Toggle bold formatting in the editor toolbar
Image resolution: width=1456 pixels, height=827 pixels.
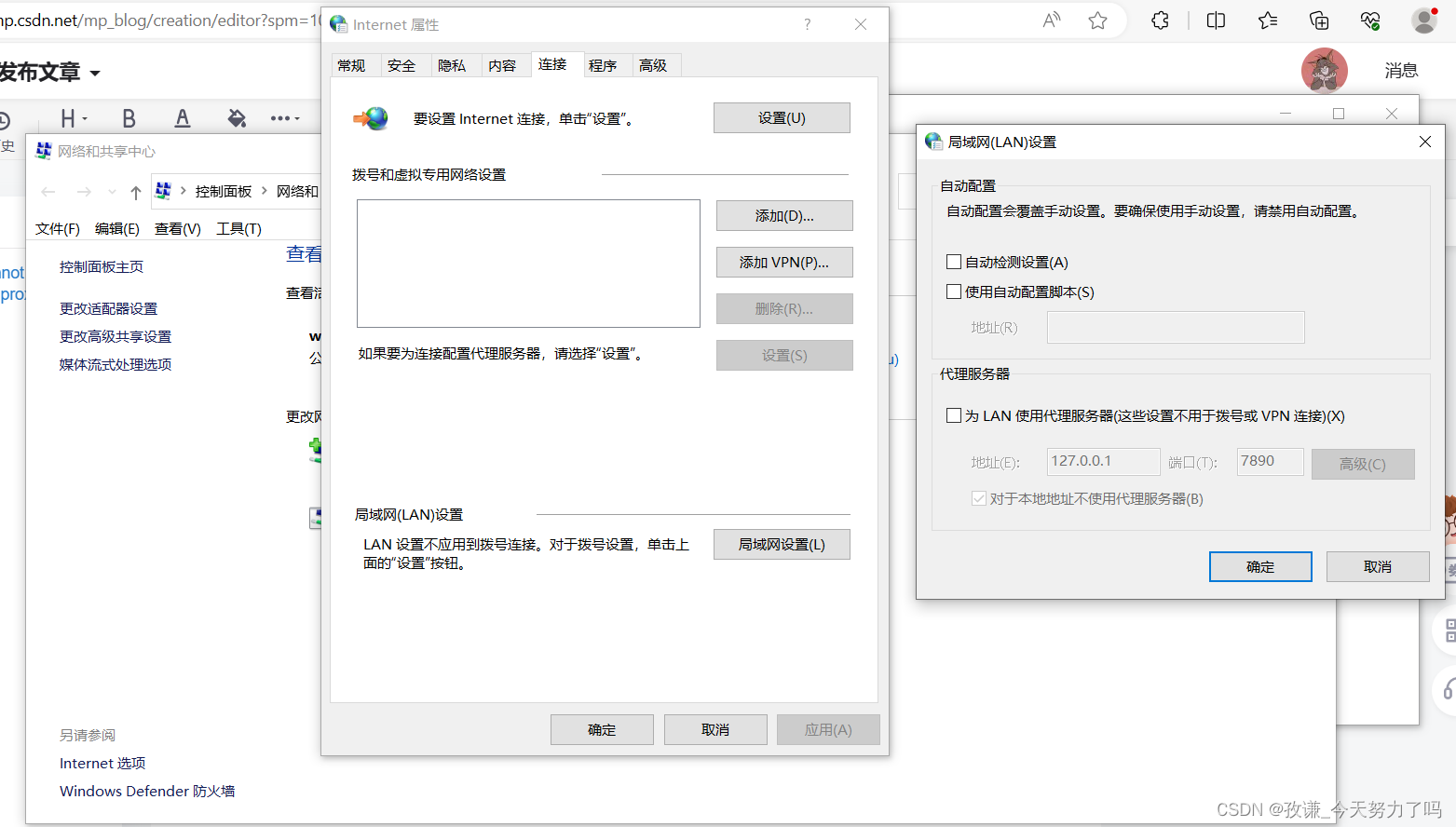[129, 117]
